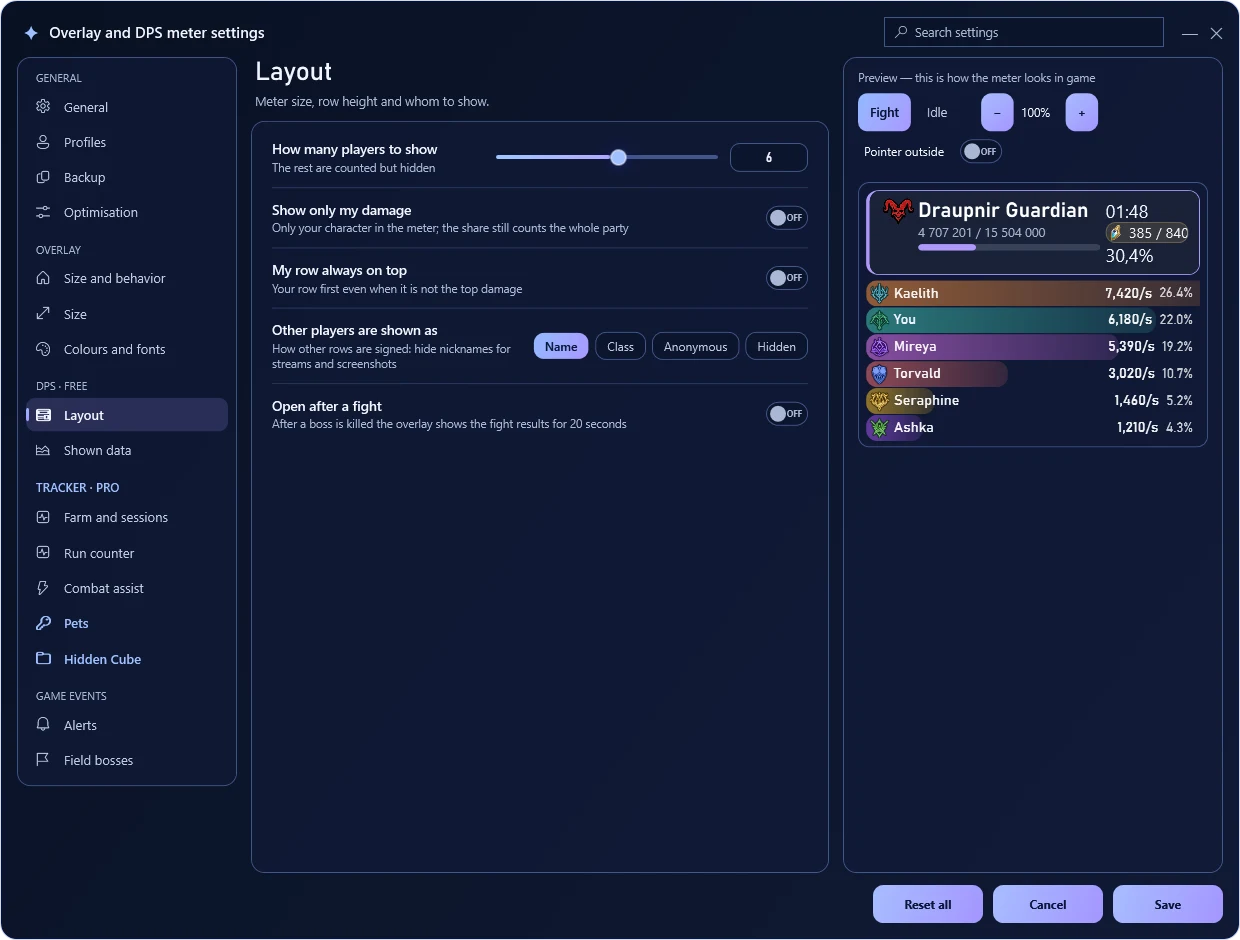Click the Alerts bell icon
Viewport: 1240px width, 940px height.
pyautogui.click(x=43, y=725)
